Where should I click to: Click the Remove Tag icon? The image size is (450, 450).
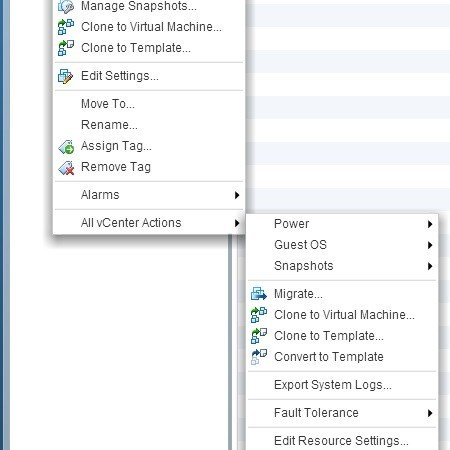[66, 168]
